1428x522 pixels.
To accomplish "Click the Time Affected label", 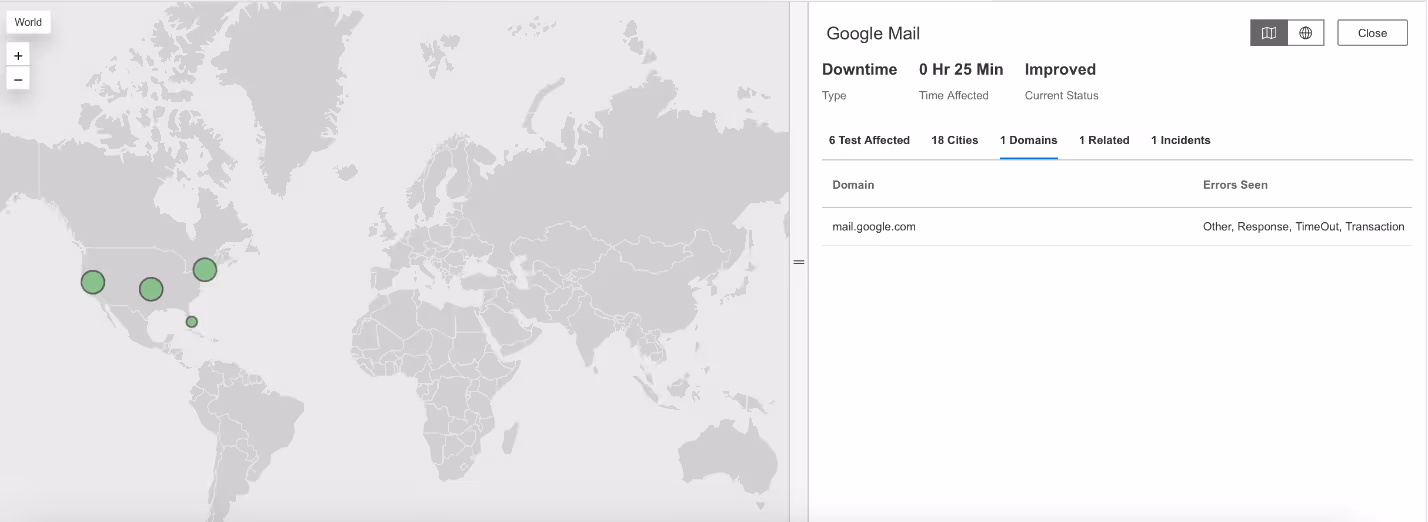I will click(954, 96).
